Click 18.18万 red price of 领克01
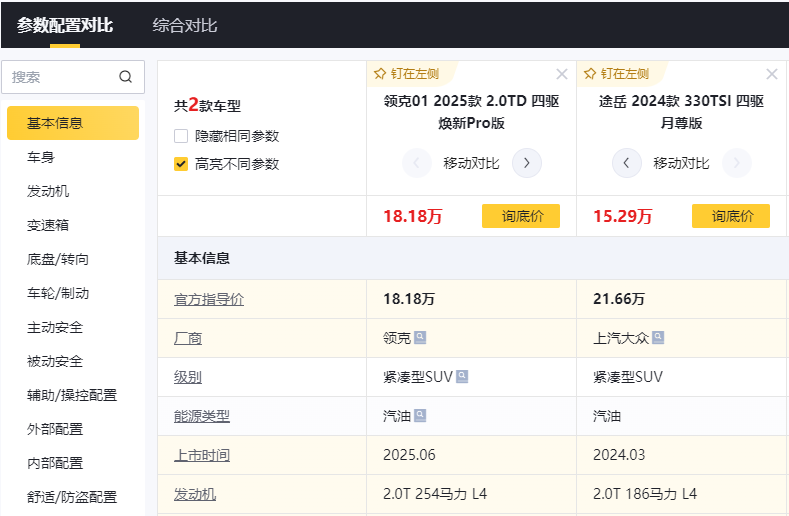Image resolution: width=789 pixels, height=516 pixels. coord(413,216)
